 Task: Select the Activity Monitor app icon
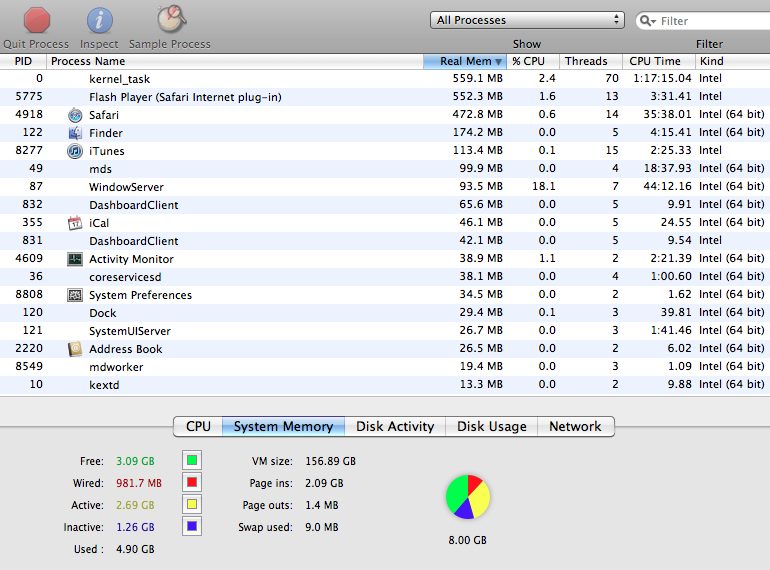[x=75, y=259]
